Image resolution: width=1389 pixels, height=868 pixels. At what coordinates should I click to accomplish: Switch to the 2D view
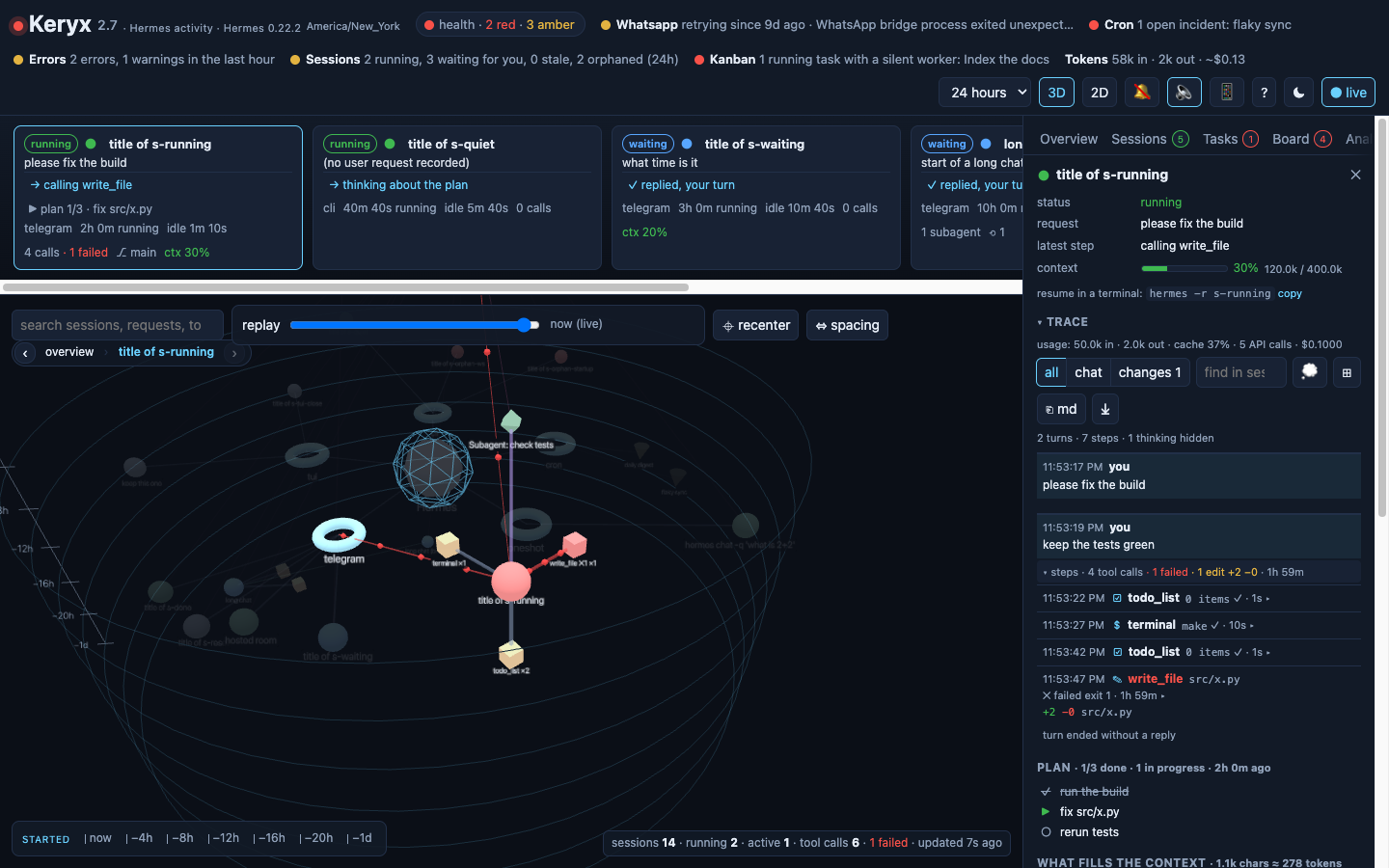coord(1099,93)
